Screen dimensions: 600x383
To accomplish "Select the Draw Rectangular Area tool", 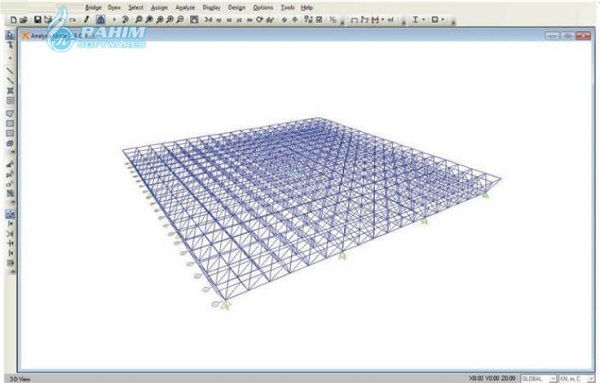I will (x=10, y=124).
